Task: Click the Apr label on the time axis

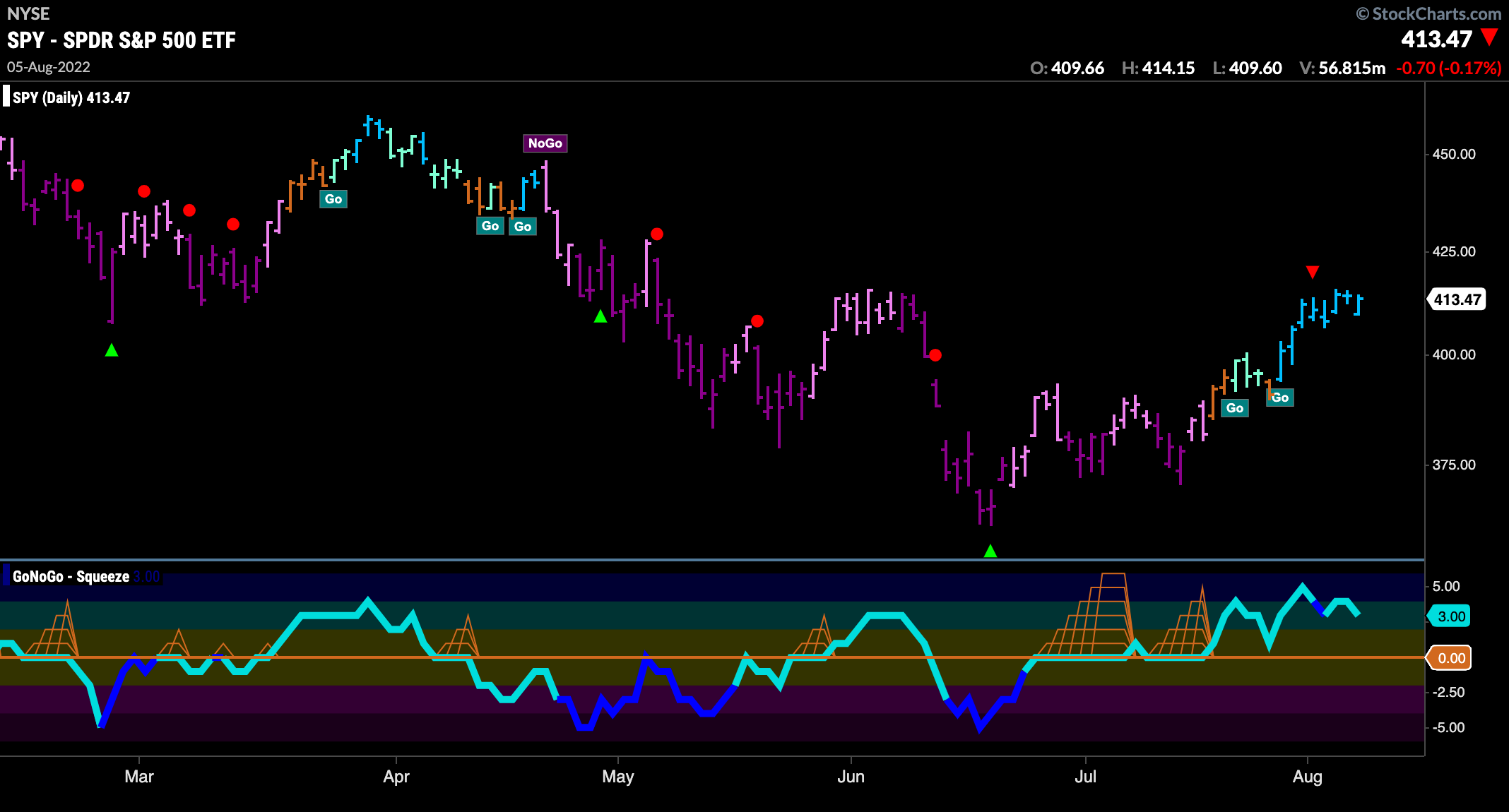Action: pos(396,777)
